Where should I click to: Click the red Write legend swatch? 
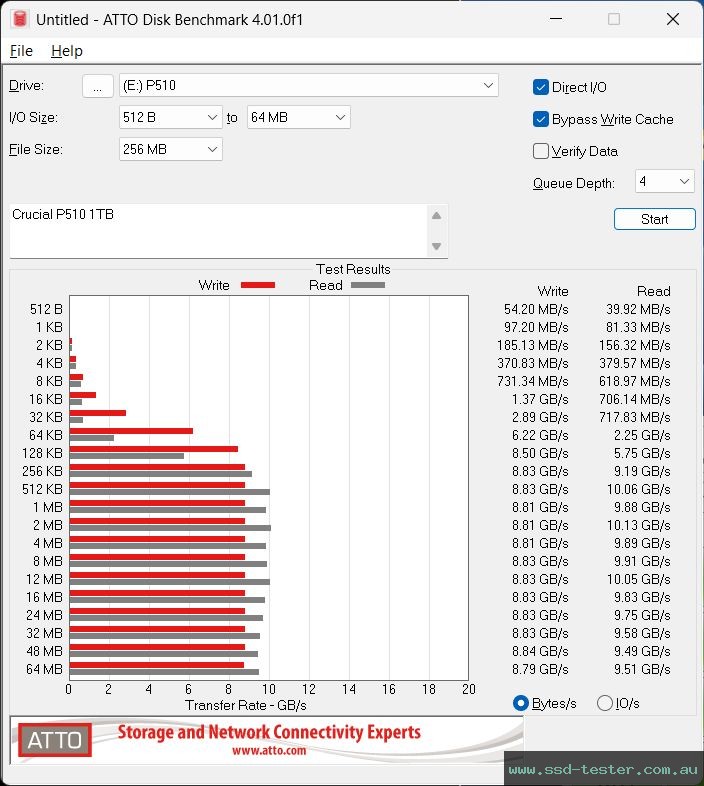(x=258, y=285)
